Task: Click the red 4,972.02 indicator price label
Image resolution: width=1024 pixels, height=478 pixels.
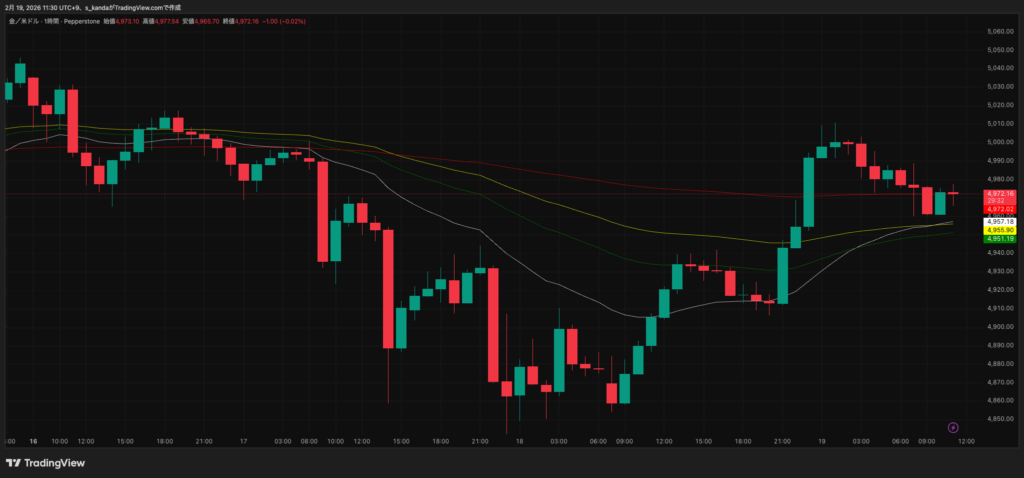Action: point(999,209)
